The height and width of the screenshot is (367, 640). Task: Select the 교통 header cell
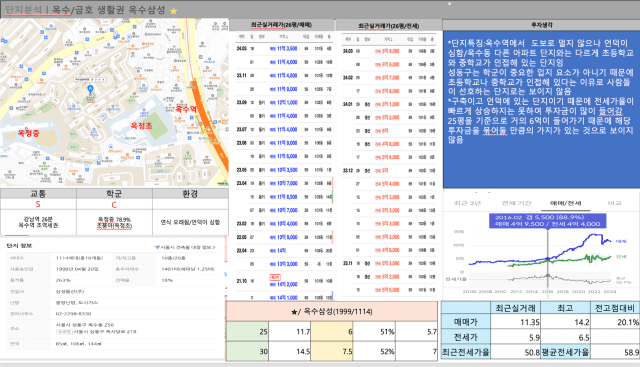click(38, 194)
